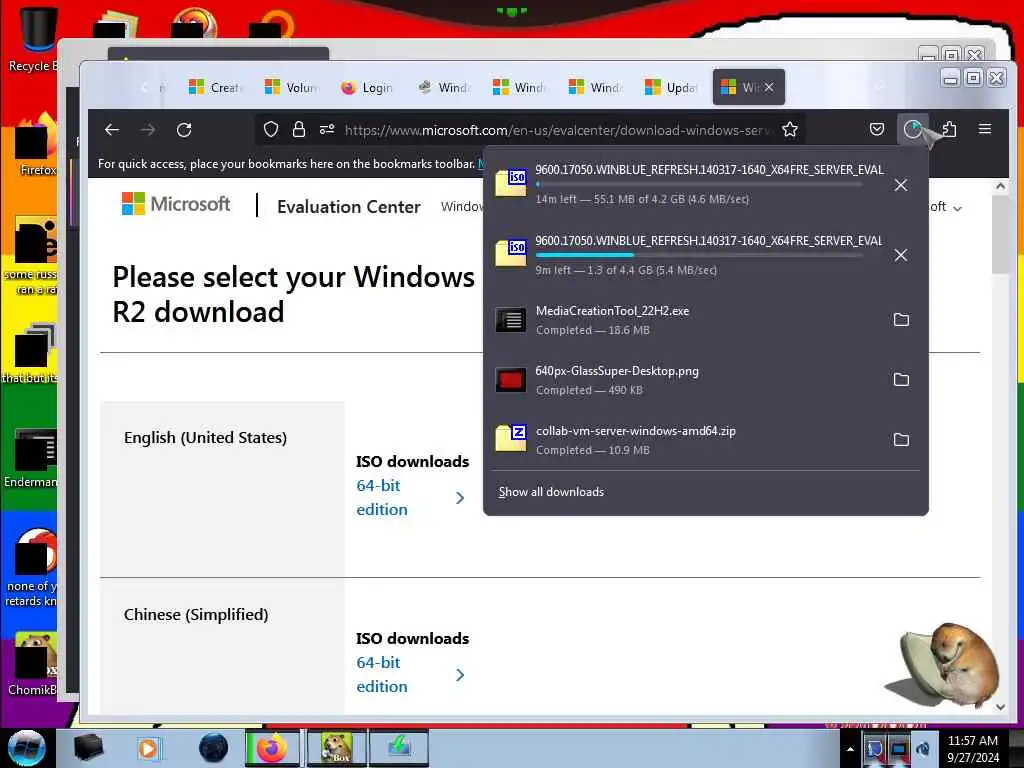Open site permissions icon in address bar
The width and height of the screenshot is (1024, 768).
[x=327, y=130]
